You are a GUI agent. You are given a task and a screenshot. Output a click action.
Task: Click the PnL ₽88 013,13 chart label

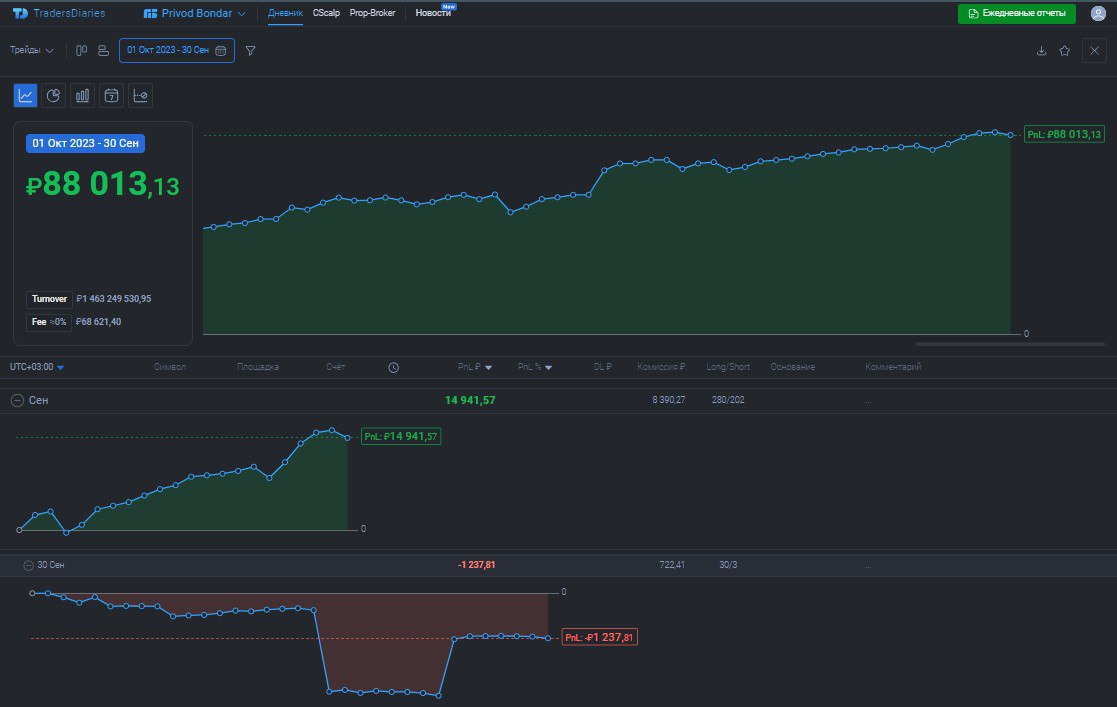[1064, 134]
